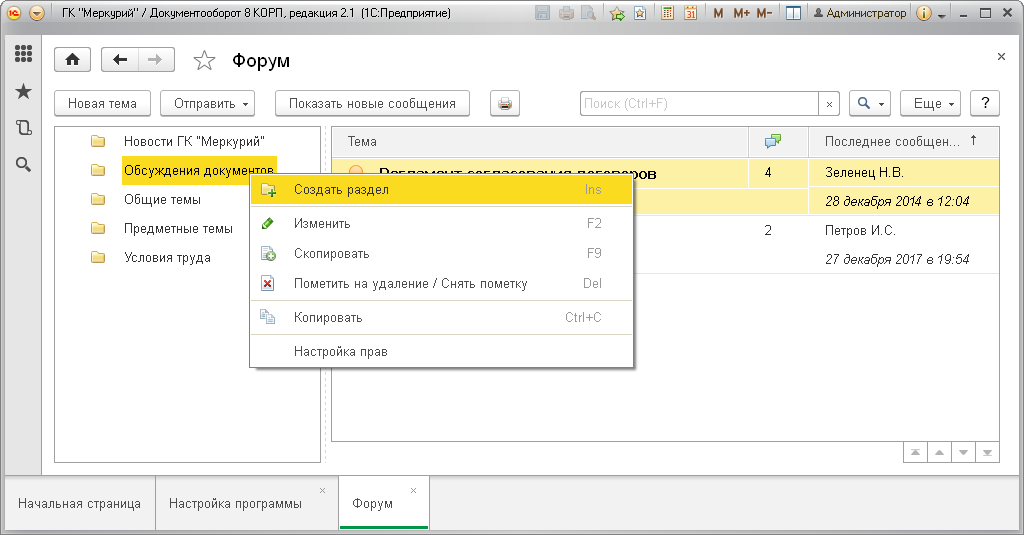Screen dimensions: 1024x535
Task: Close the Форум form with x
Action: [x=1001, y=57]
